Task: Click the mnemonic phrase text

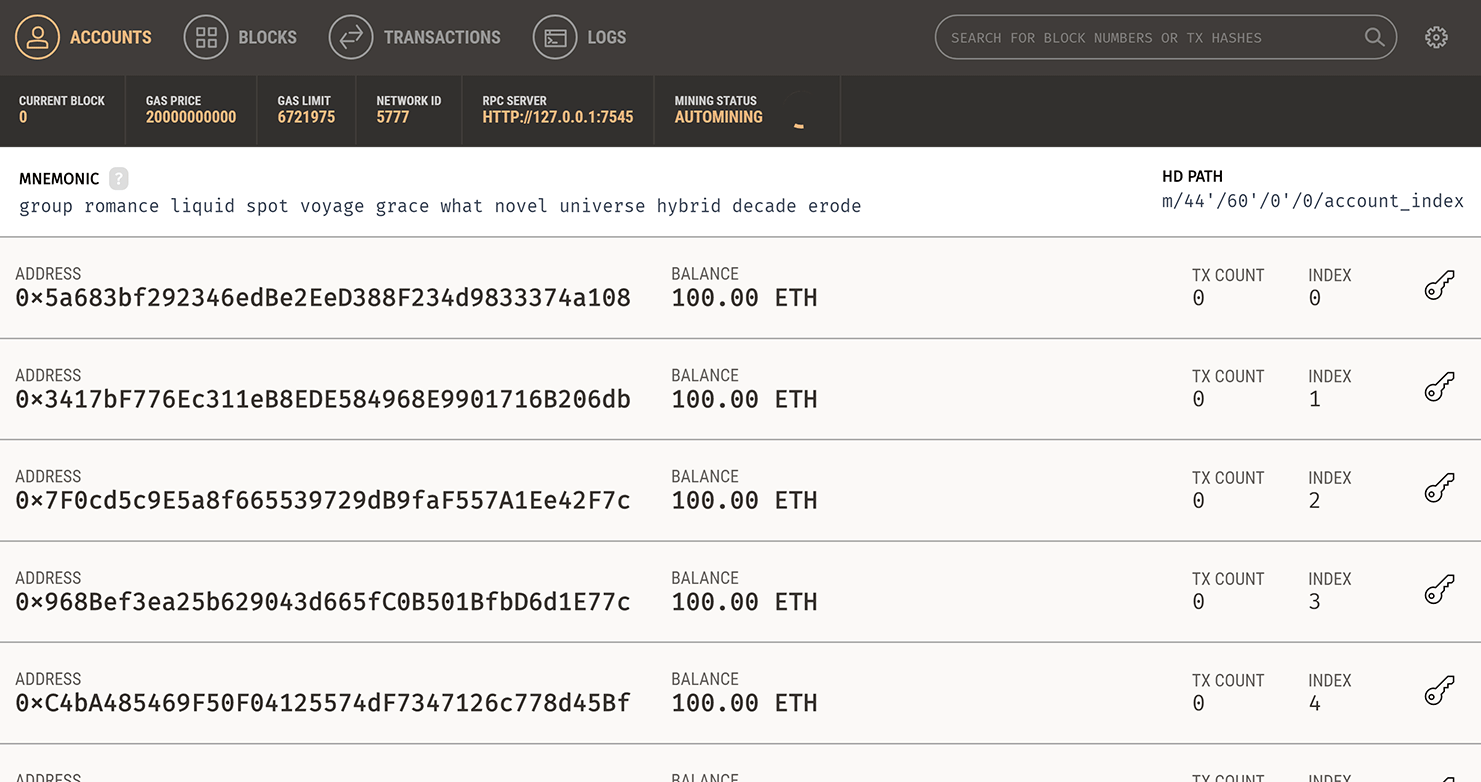Action: coord(440,206)
